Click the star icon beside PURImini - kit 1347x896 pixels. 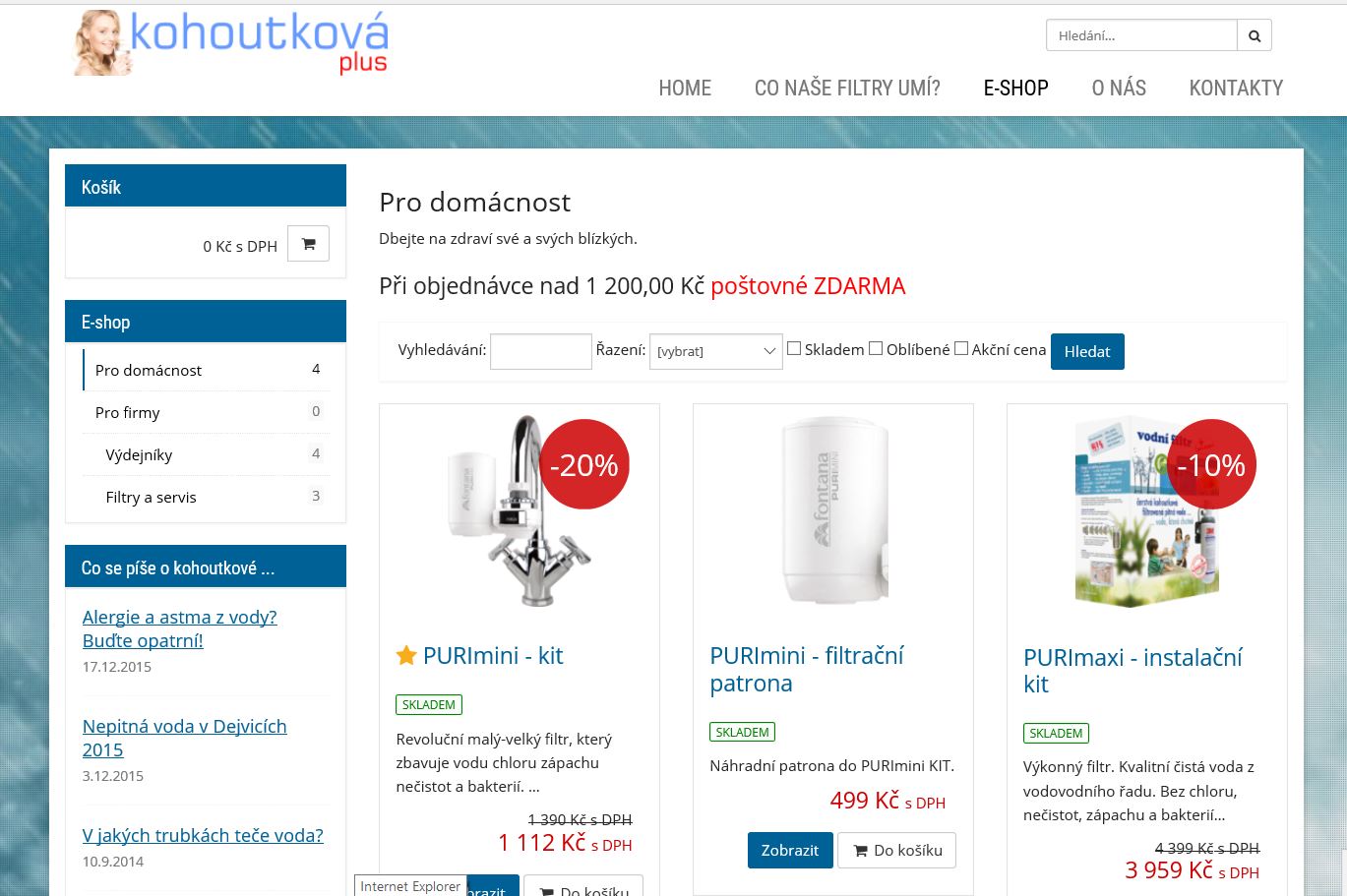406,655
